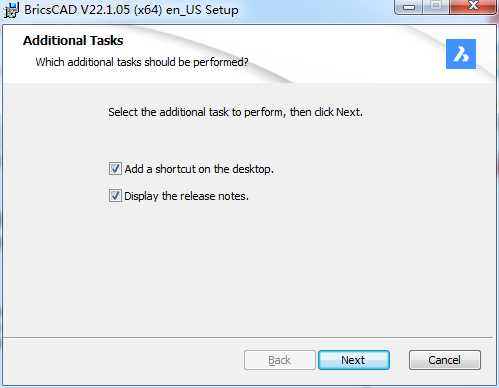Cancel the BricsCAD installation
Screen dimensions: 499x388
(445, 360)
